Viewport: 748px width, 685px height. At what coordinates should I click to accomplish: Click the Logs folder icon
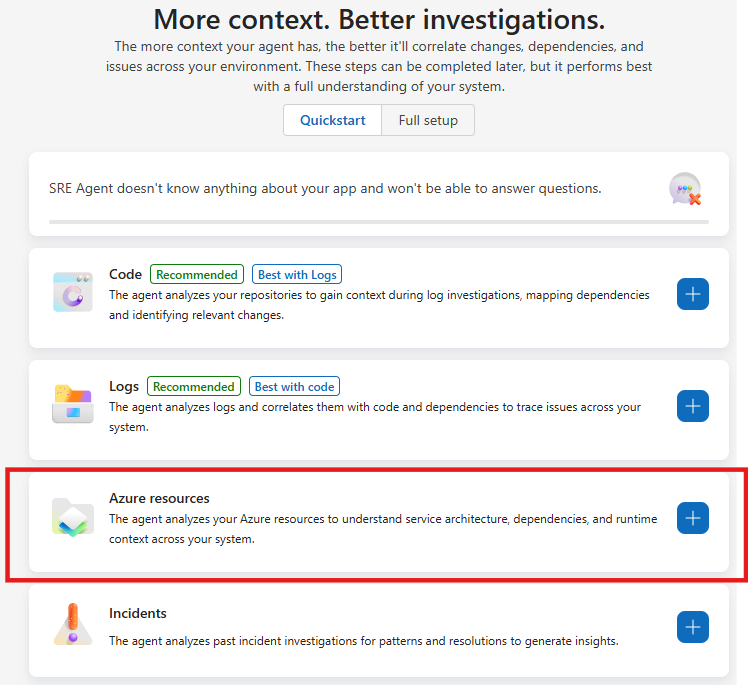(72, 403)
